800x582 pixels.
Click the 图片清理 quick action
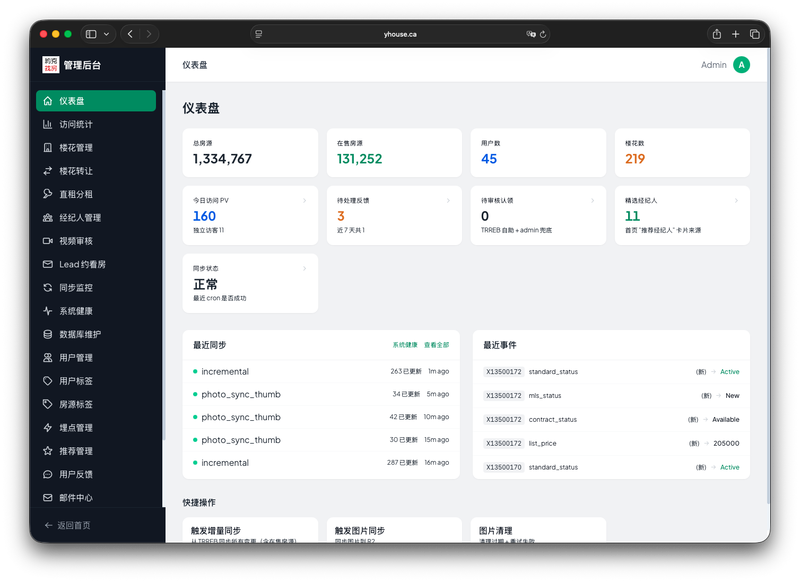click(x=538, y=530)
